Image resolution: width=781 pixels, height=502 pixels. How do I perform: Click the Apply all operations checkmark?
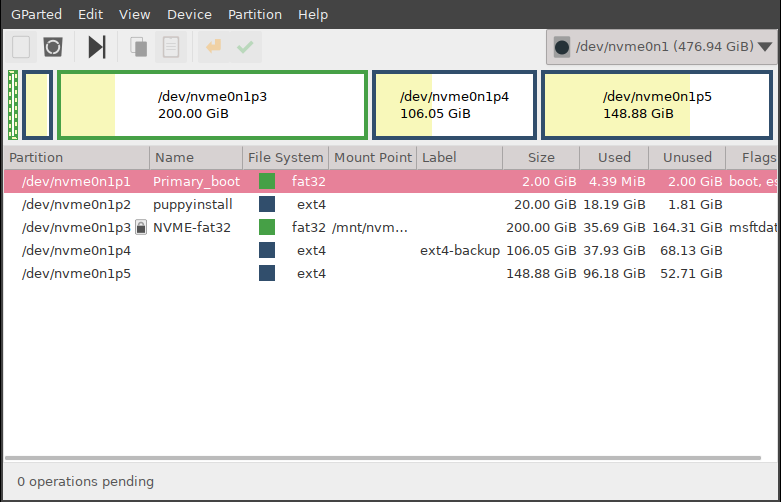pos(245,47)
